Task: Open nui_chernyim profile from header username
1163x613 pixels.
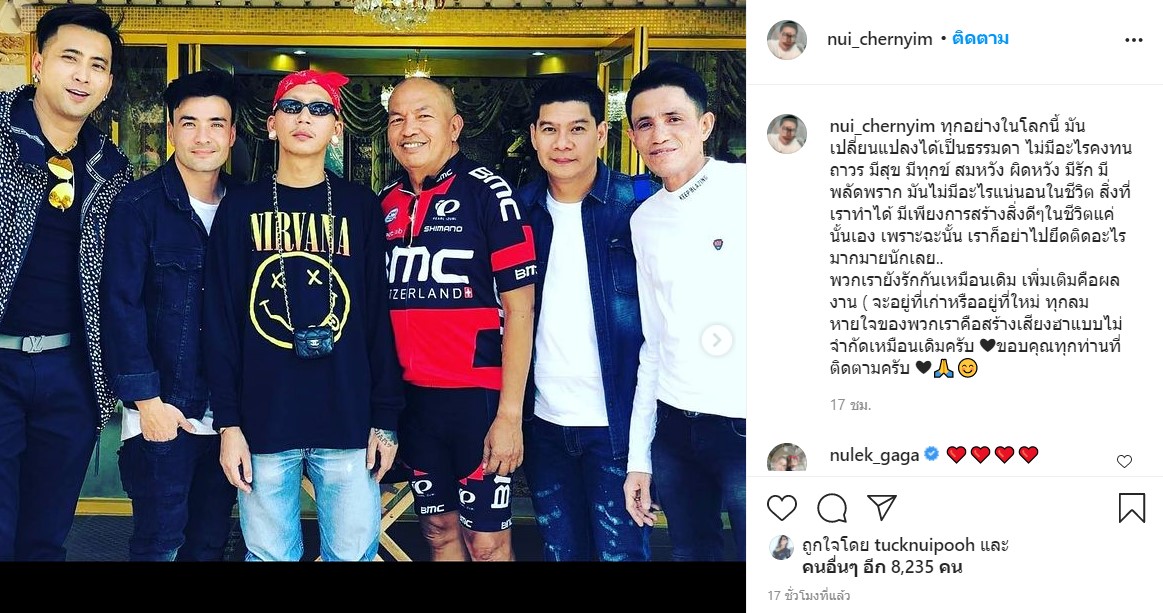Action: [x=880, y=39]
